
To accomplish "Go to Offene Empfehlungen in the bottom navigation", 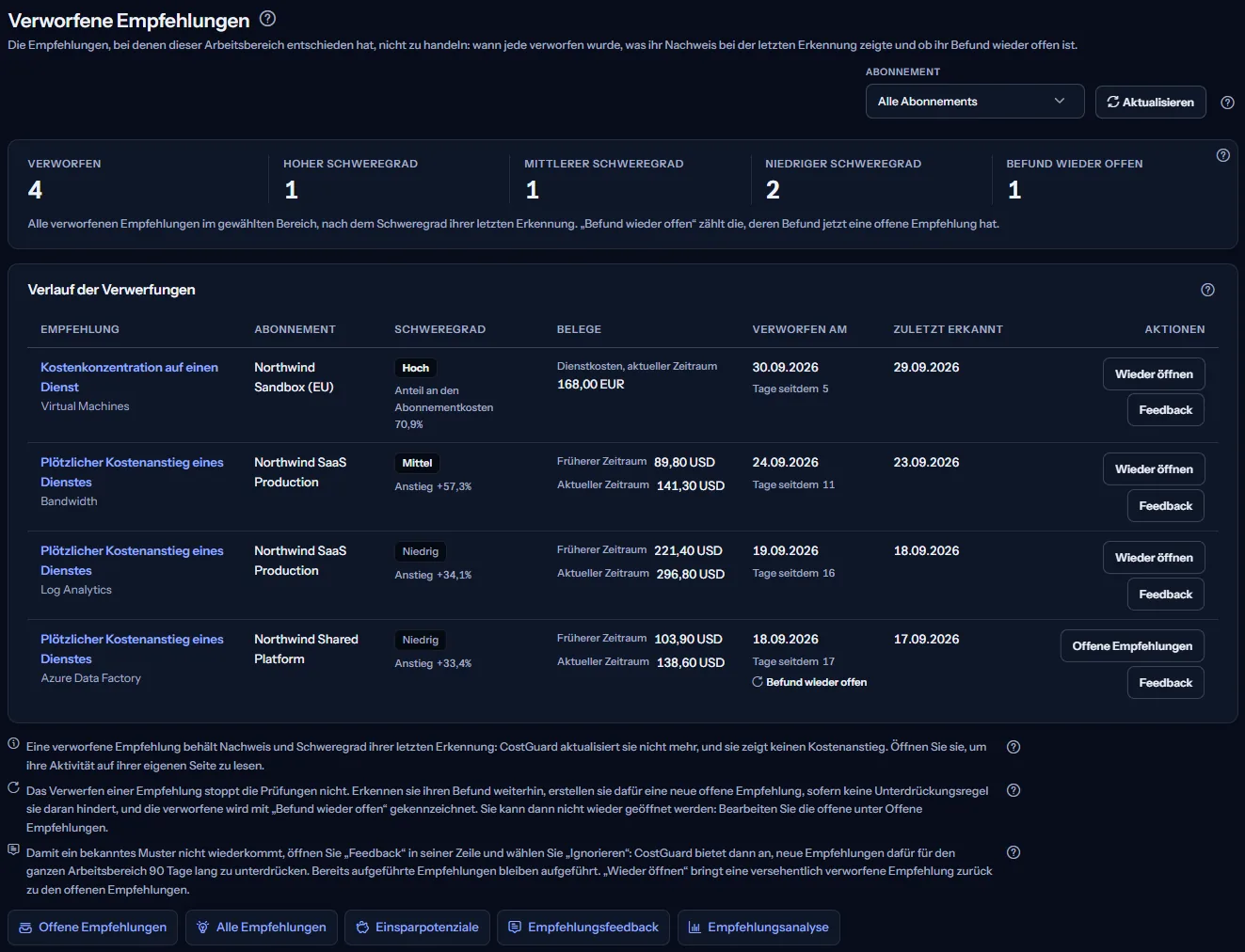I will pos(93,928).
